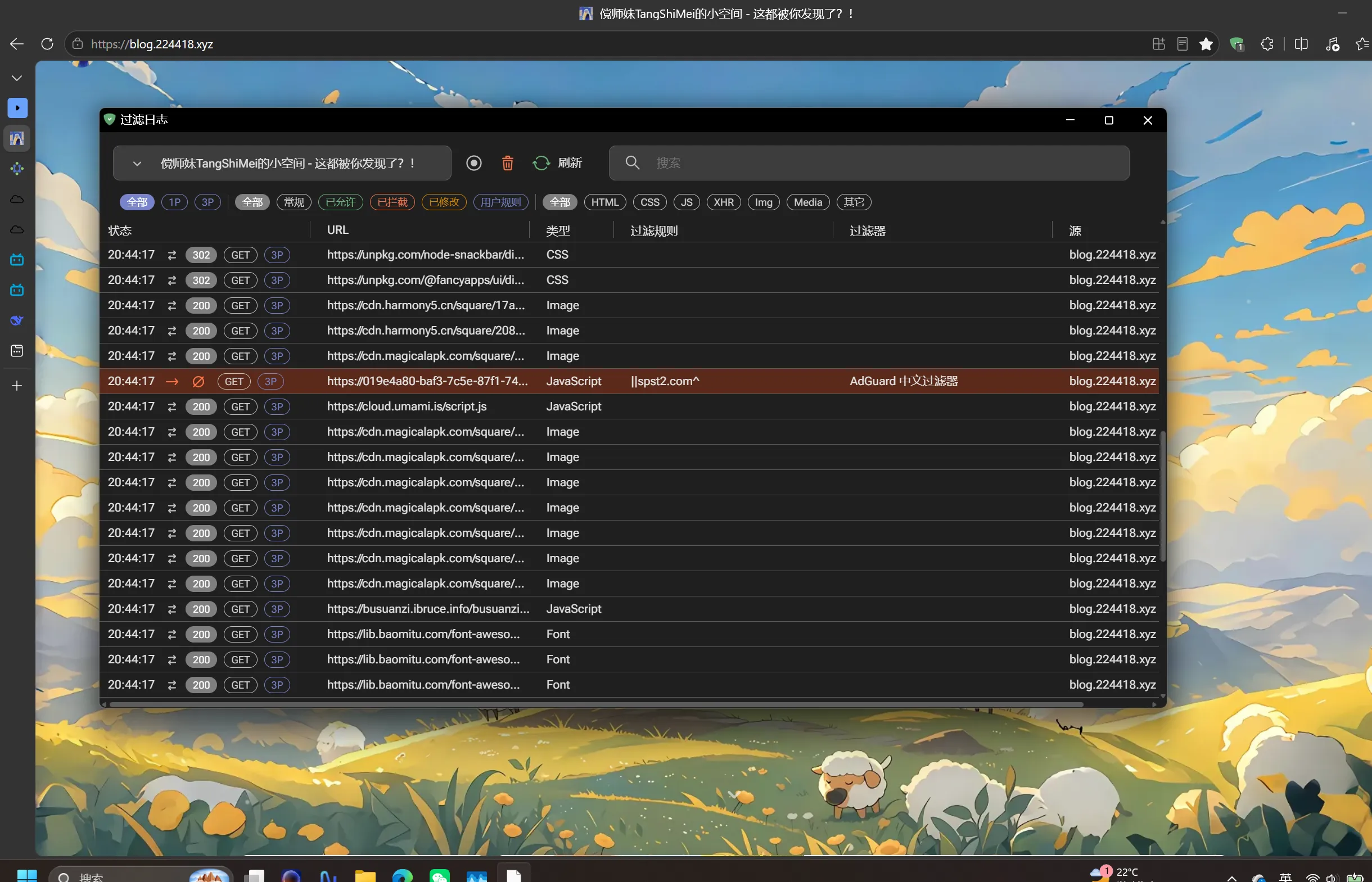Select the second Bilibili tab in the sidebar
The width and height of the screenshot is (1372, 882).
[17, 290]
